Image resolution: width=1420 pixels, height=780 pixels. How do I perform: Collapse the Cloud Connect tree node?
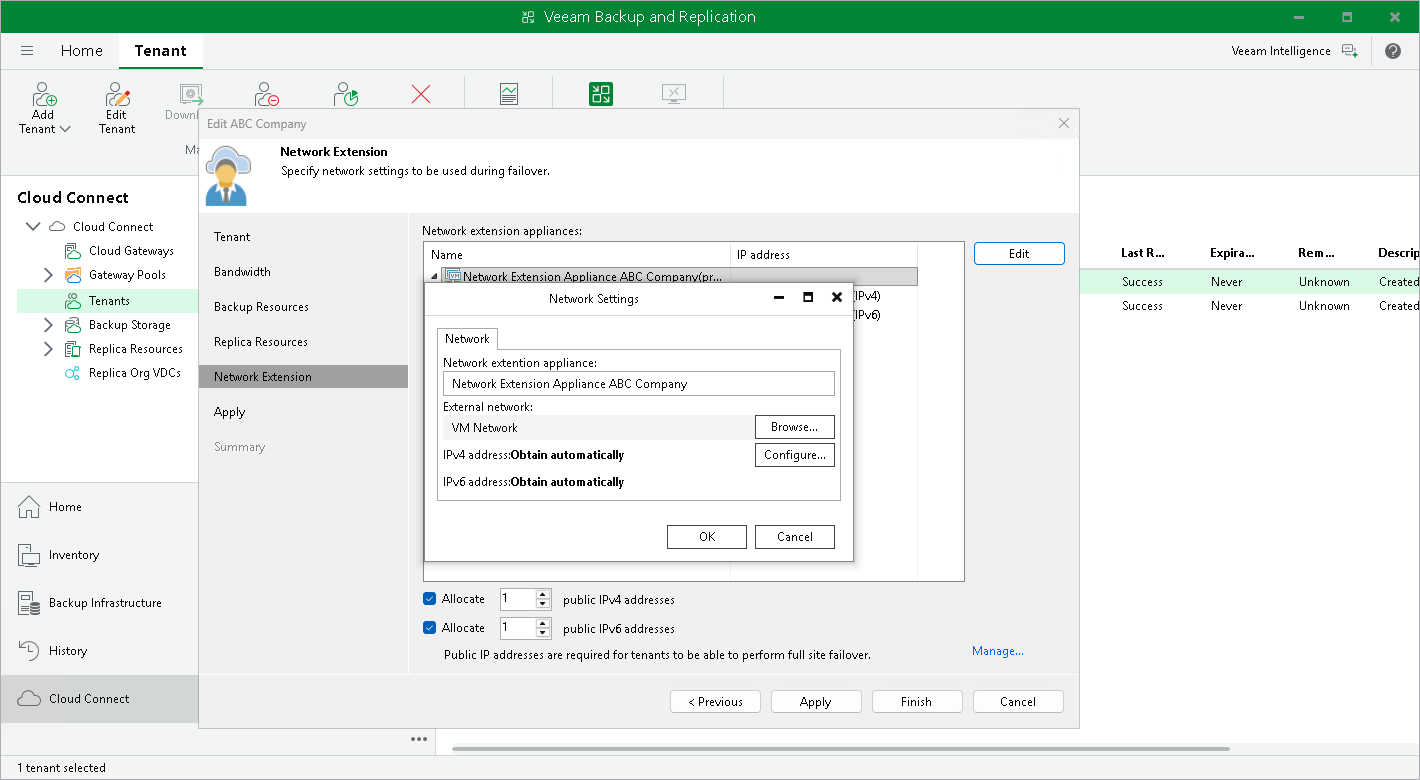coord(33,227)
